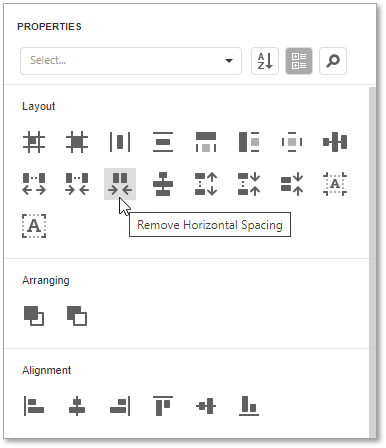Click the Align Bottom icon in Alignment

pos(249,406)
